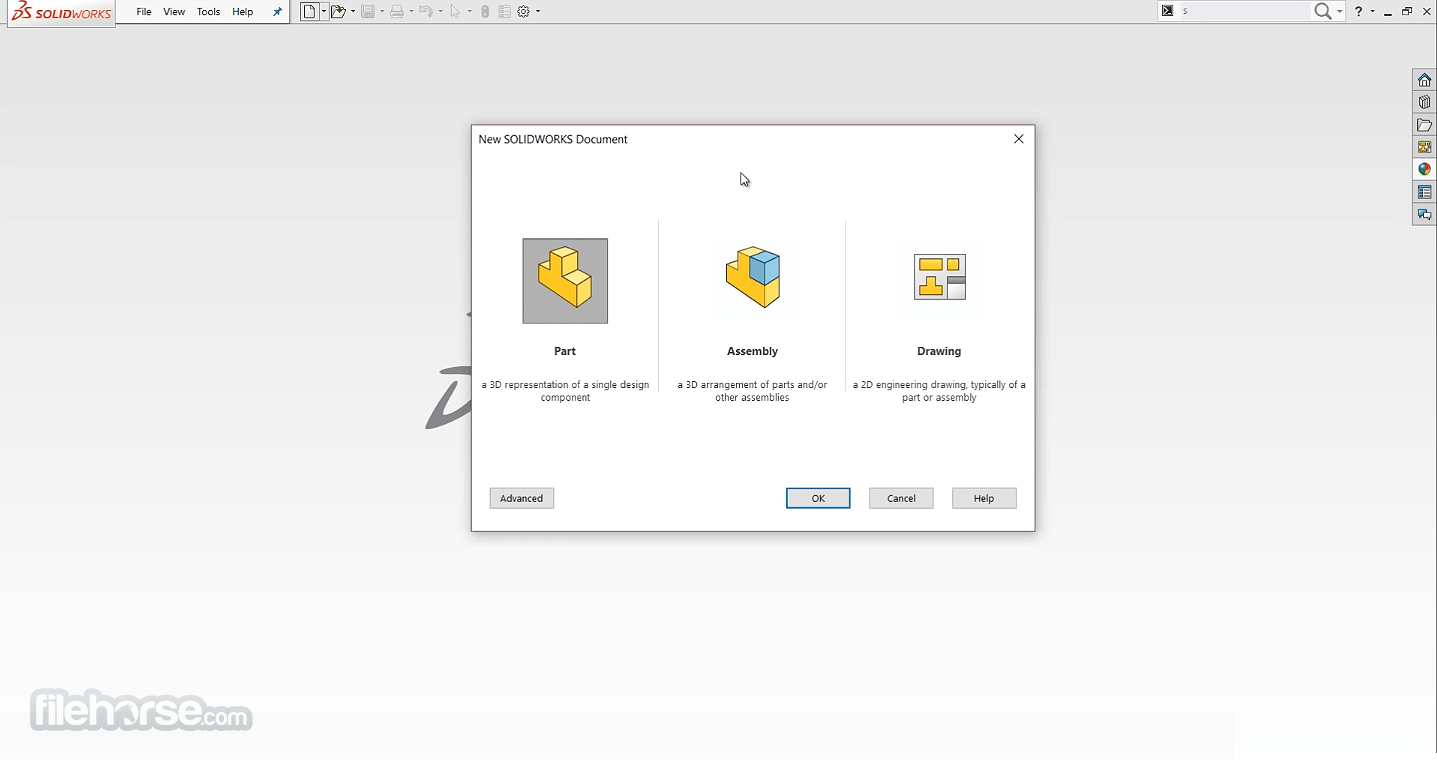Click the Rebuild traffic light icon
Screen dimensions: 1437x761
tap(485, 12)
